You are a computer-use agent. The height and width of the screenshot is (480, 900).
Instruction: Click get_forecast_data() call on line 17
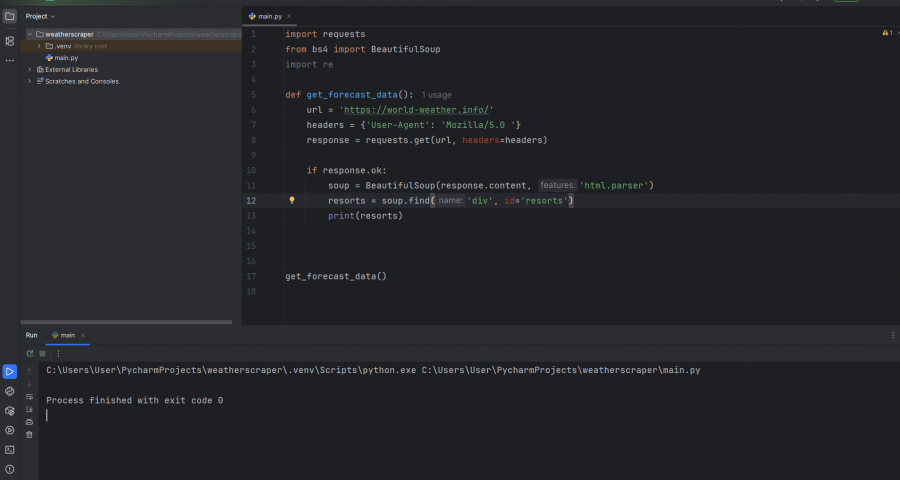(336, 276)
